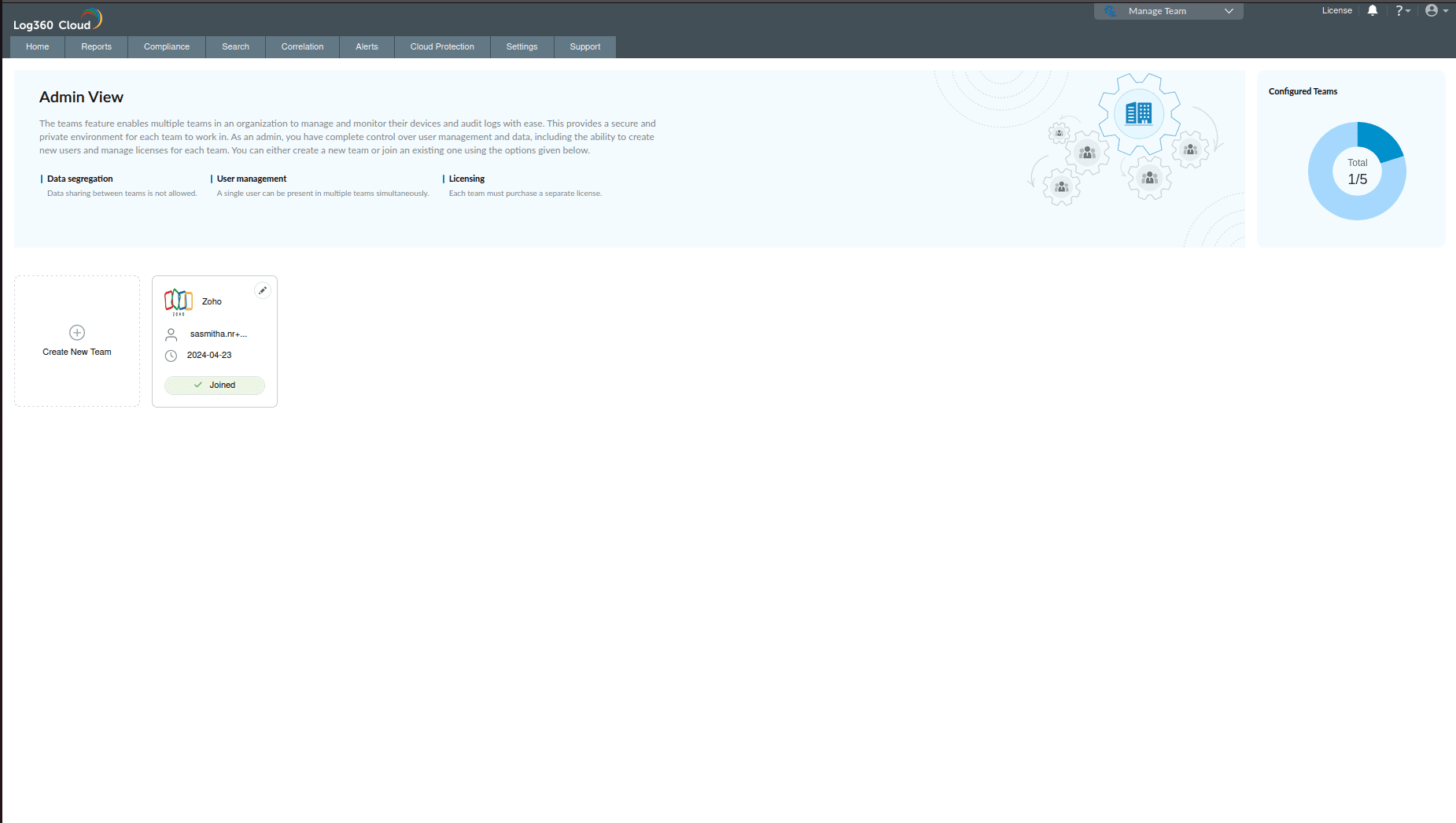The height and width of the screenshot is (823, 1456).
Task: Click the Zoho team logo
Action: pyautogui.click(x=179, y=301)
